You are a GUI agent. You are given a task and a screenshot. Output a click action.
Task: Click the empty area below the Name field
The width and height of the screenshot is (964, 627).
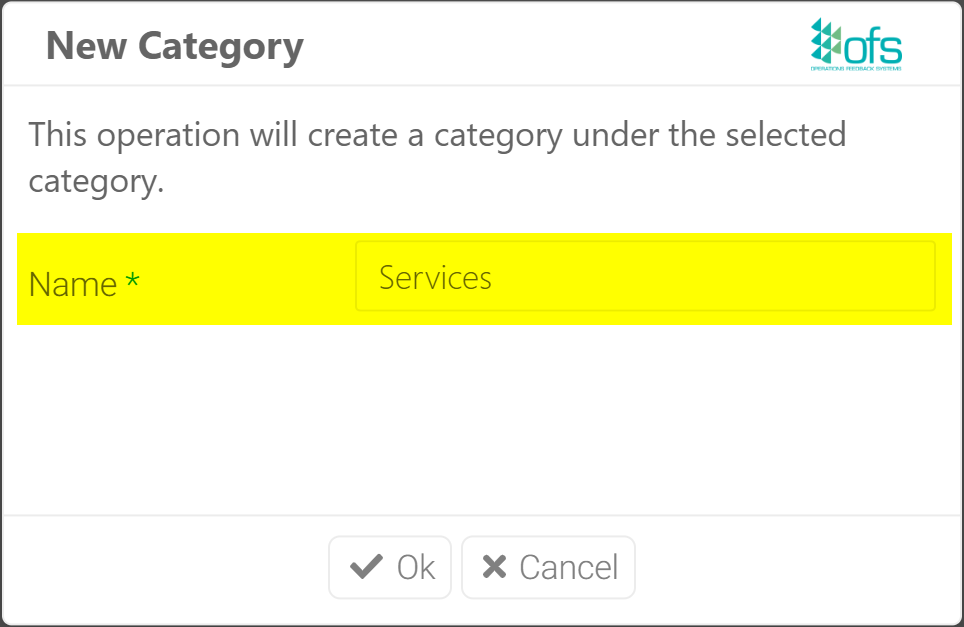(482, 420)
